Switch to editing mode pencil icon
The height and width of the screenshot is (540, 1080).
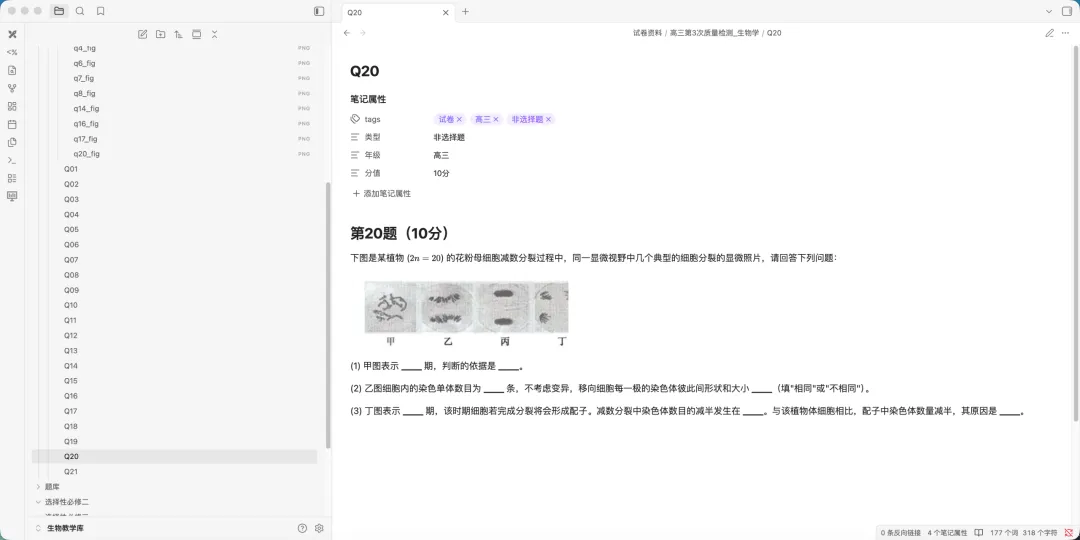tap(1050, 33)
